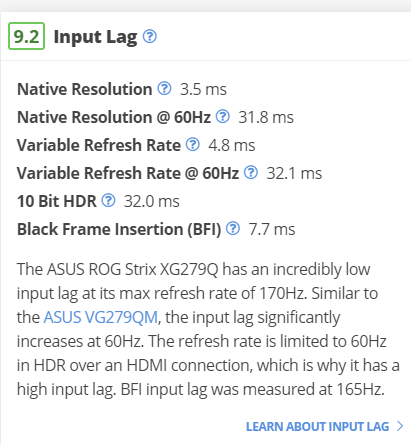This screenshot has height=445, width=411.
Task: Click the Black Frame Insertion (BFI) label
Action: tap(119, 229)
